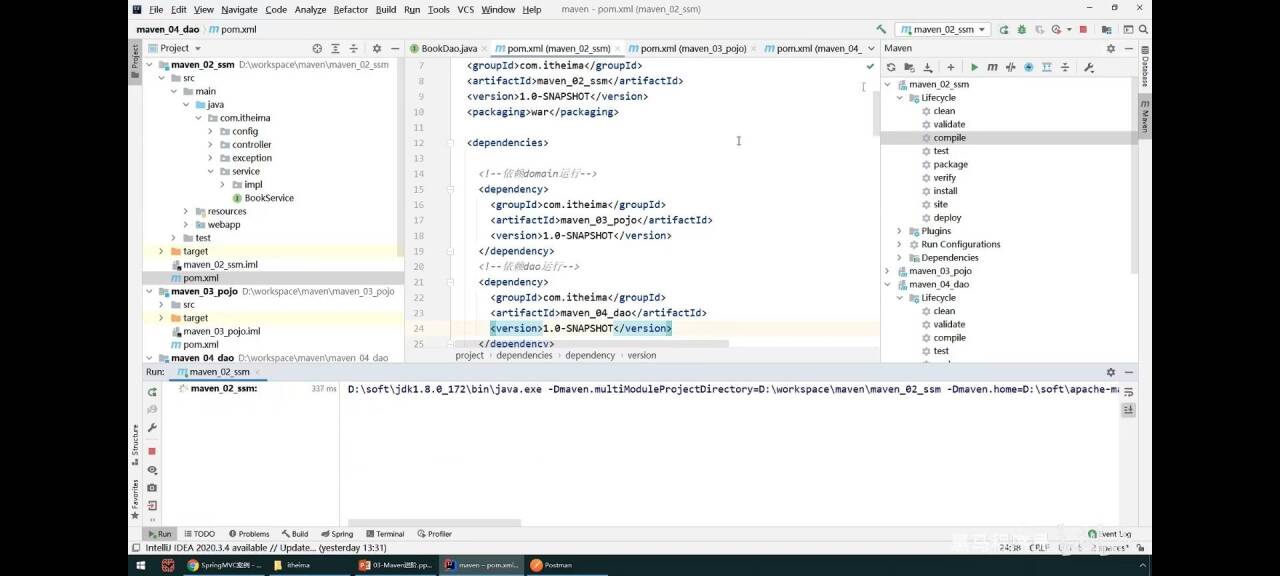This screenshot has height=576, width=1280.
Task: Open the Profiler tool window
Action: coord(434,534)
